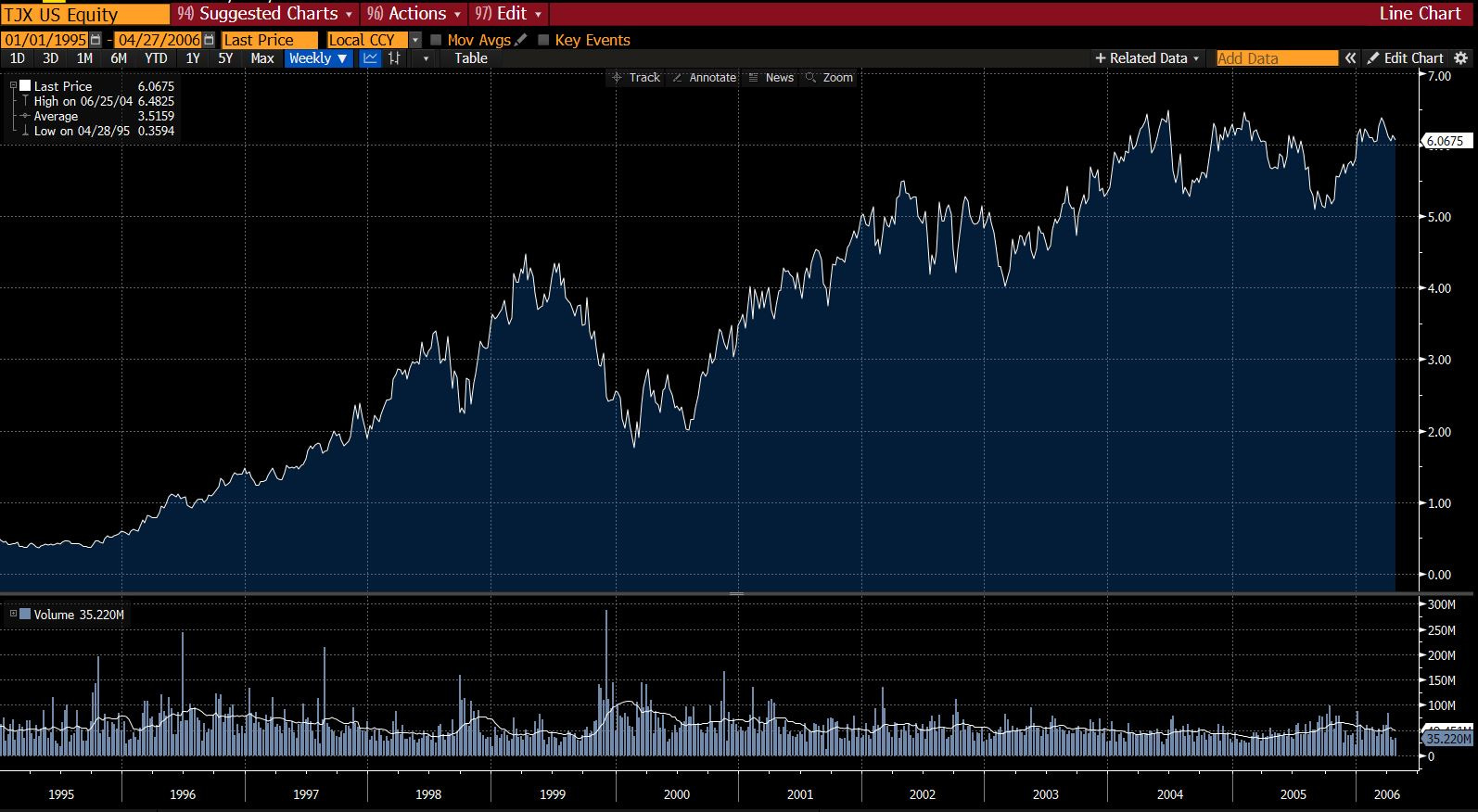Click the Last Price white color swatch

[25, 85]
